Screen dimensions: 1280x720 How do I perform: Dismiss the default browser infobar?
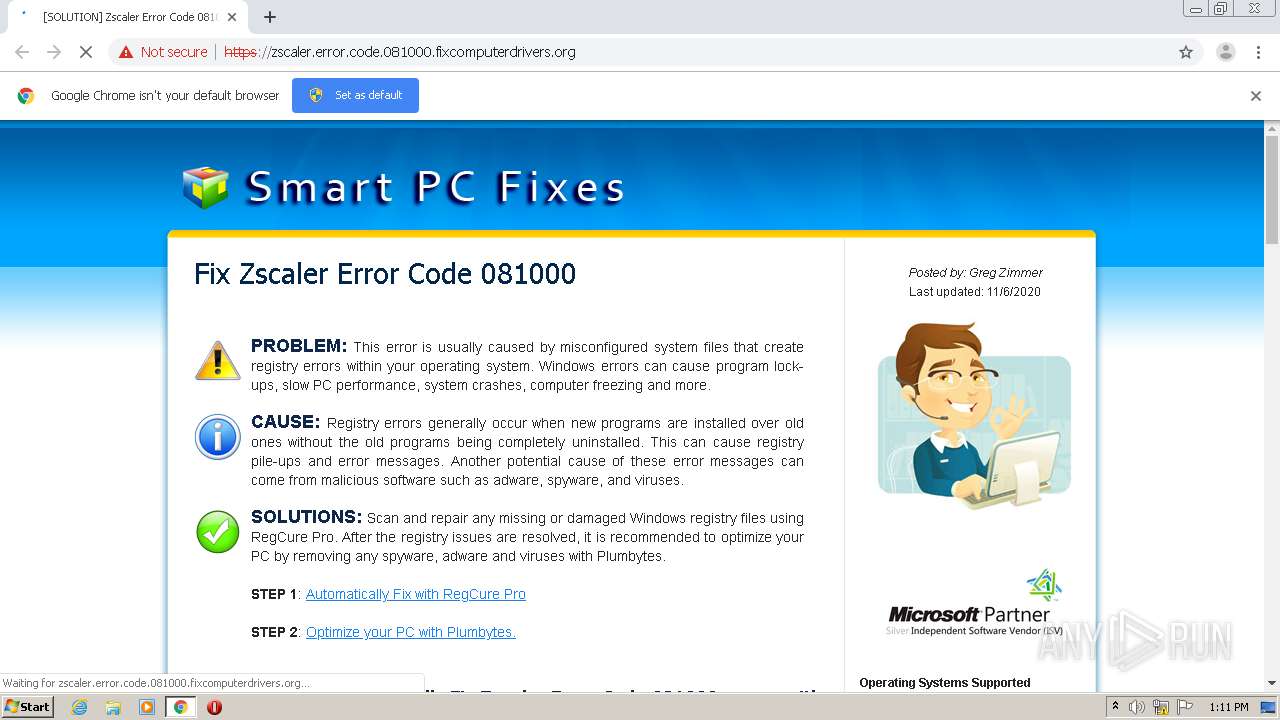click(x=1256, y=96)
